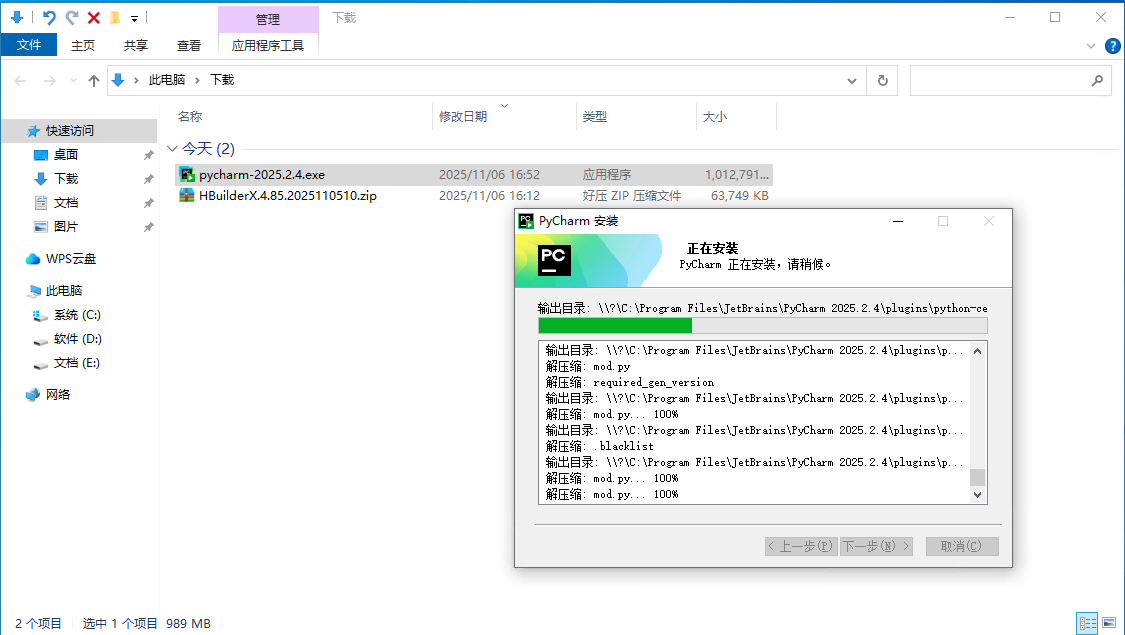Click the red delete X icon
The width and height of the screenshot is (1125, 635).
[x=94, y=18]
